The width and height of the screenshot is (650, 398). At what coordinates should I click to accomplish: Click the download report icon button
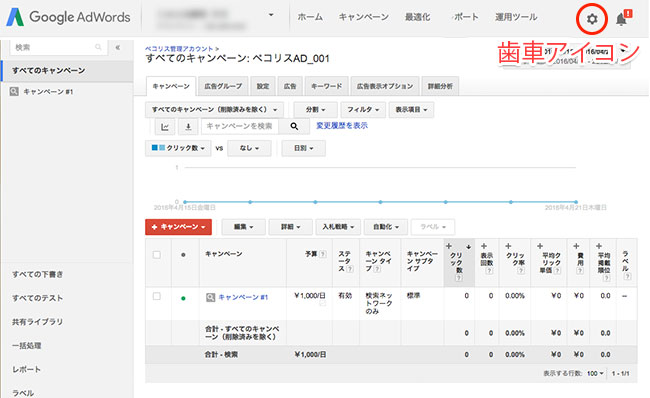click(188, 126)
